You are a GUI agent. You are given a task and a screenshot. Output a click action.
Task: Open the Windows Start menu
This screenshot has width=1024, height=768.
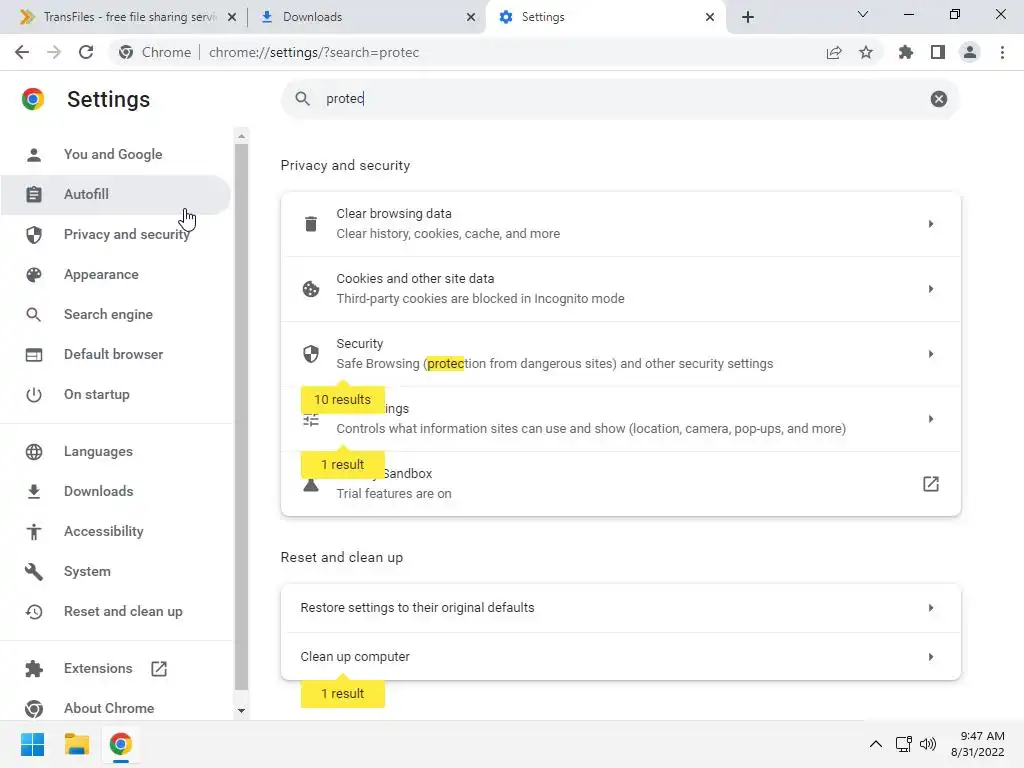(x=33, y=744)
